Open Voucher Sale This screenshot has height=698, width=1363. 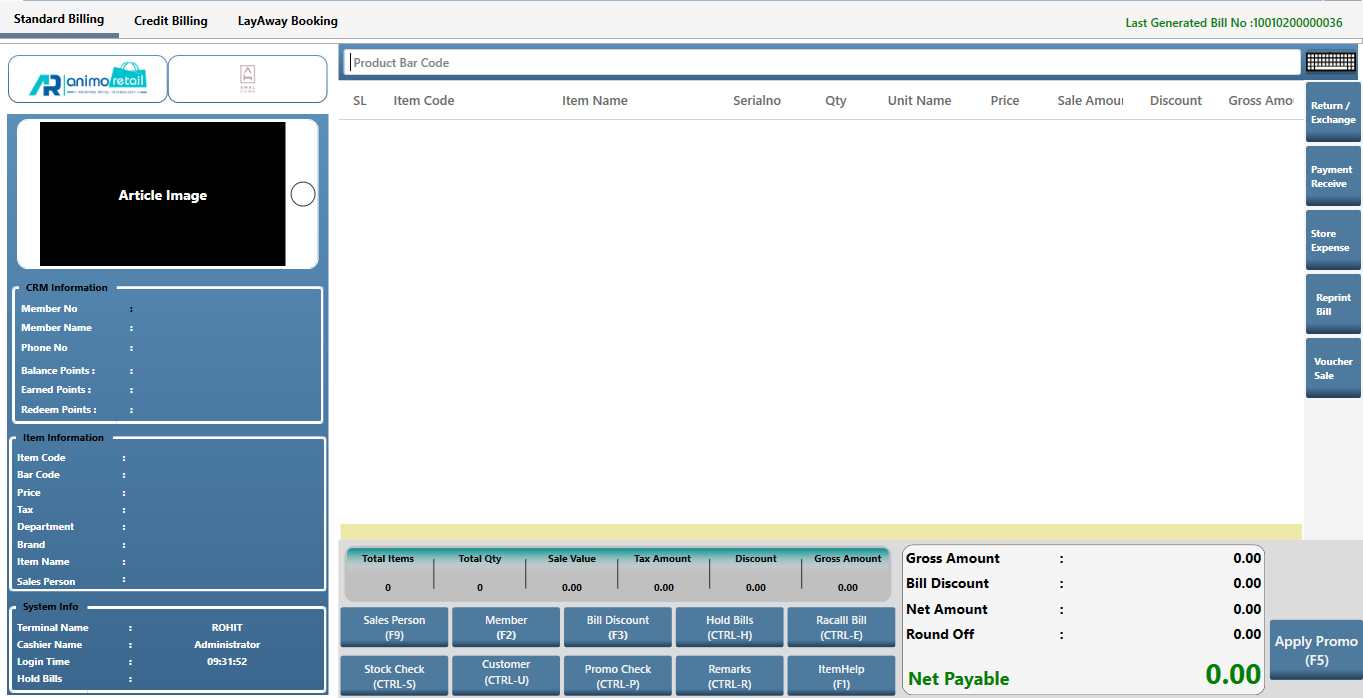(1333, 368)
